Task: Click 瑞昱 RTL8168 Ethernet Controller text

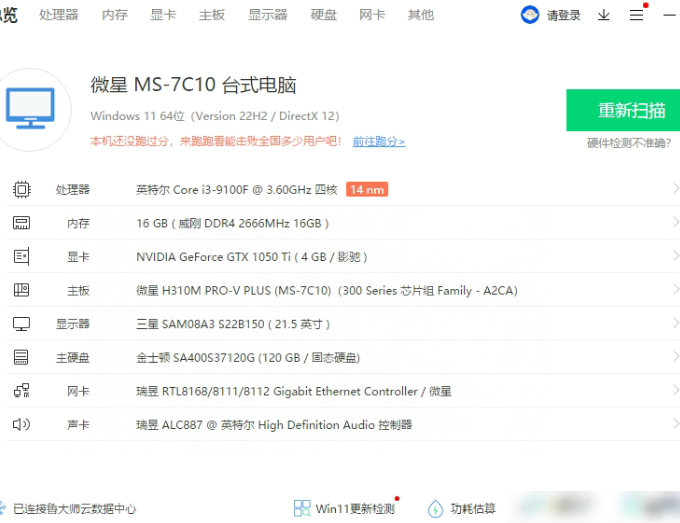Action: 294,391
